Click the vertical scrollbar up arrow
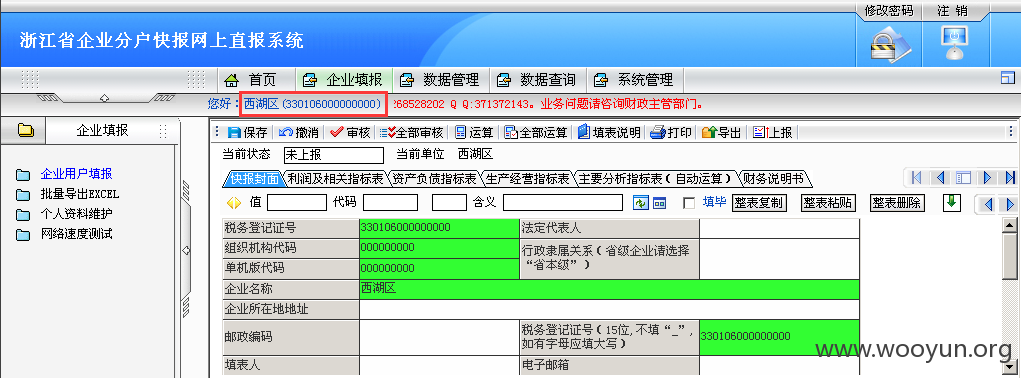The width and height of the screenshot is (1021, 378). (1010, 226)
